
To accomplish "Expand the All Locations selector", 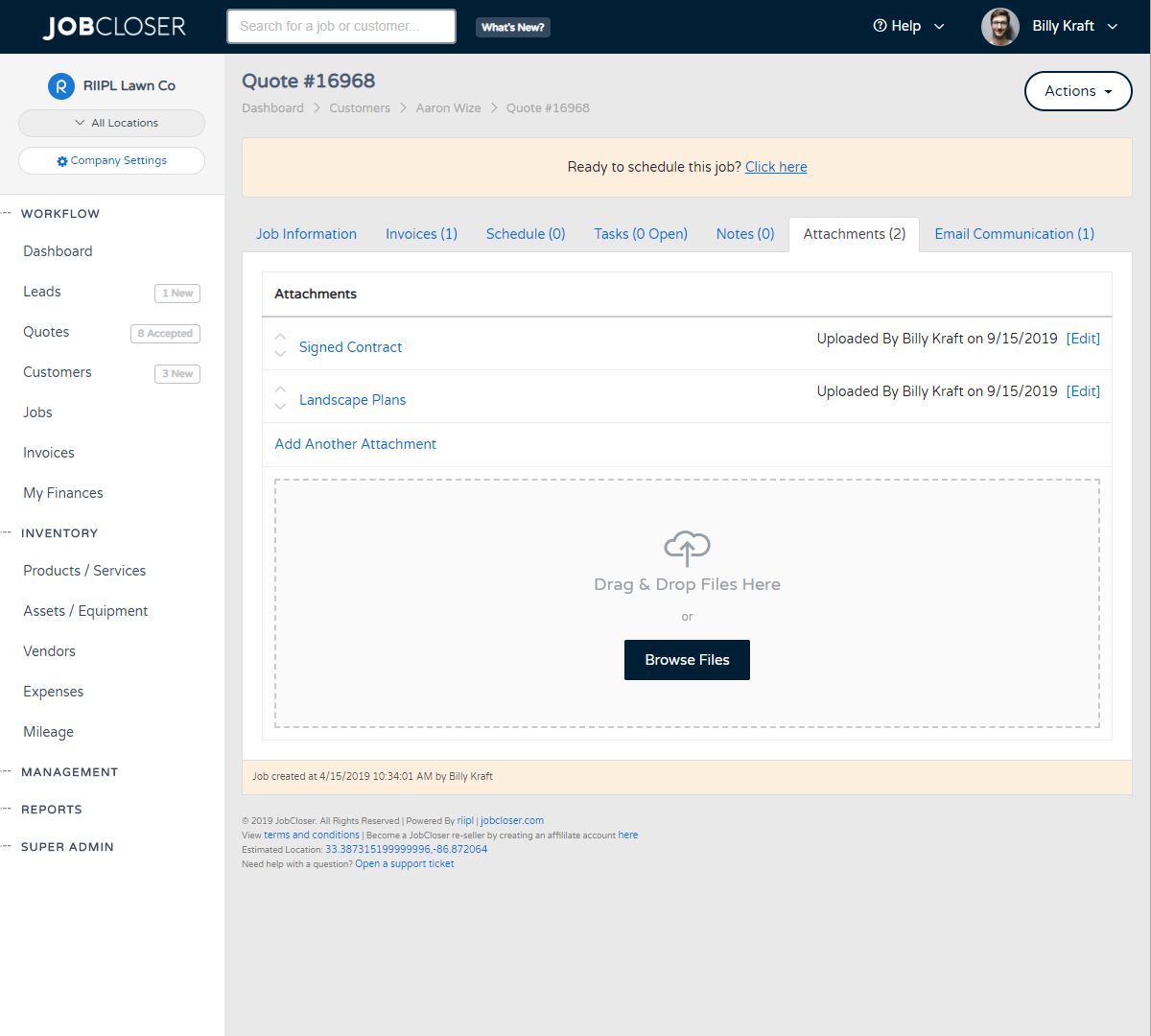I will [x=111, y=123].
